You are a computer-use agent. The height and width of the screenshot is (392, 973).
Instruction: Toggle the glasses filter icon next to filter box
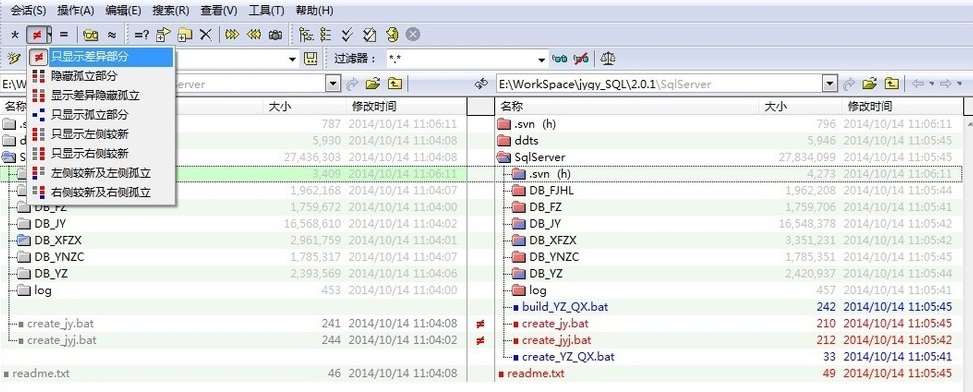(x=559, y=59)
